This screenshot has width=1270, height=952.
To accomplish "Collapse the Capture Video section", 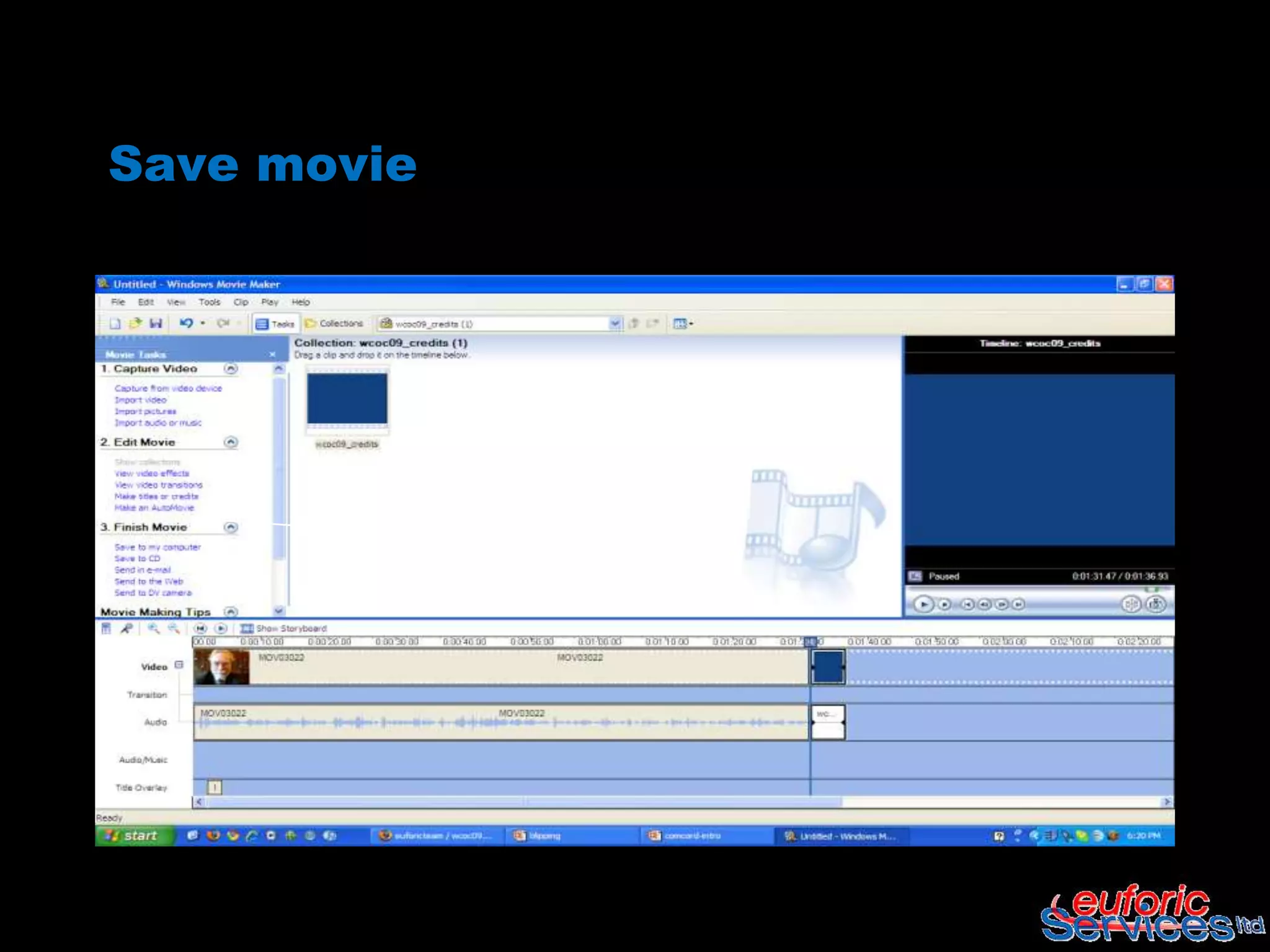I will click(231, 369).
